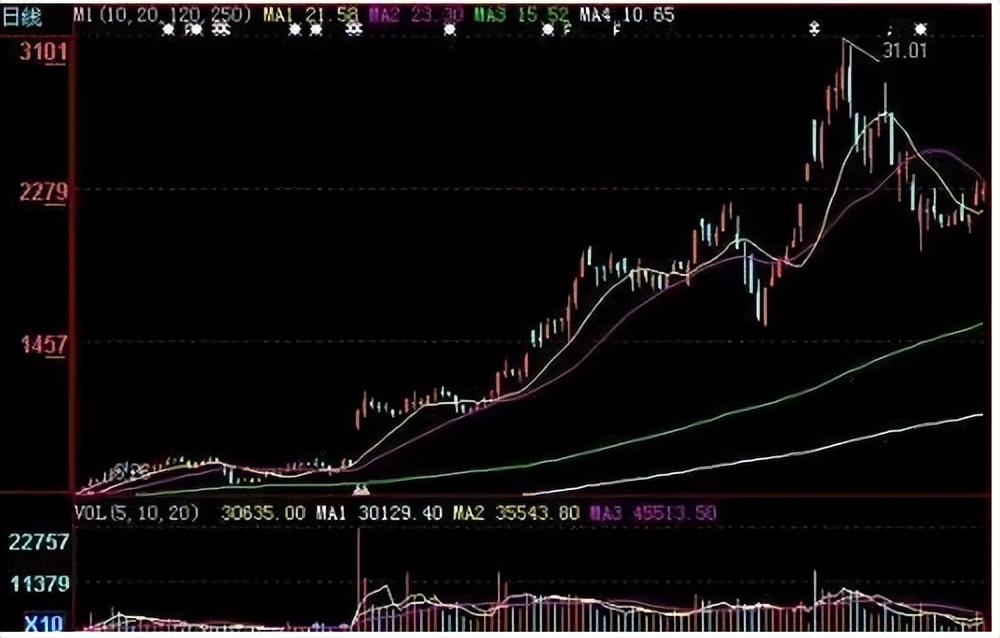Click the 22757 volume axis label
Image resolution: width=1000 pixels, height=638 pixels.
click(x=38, y=542)
